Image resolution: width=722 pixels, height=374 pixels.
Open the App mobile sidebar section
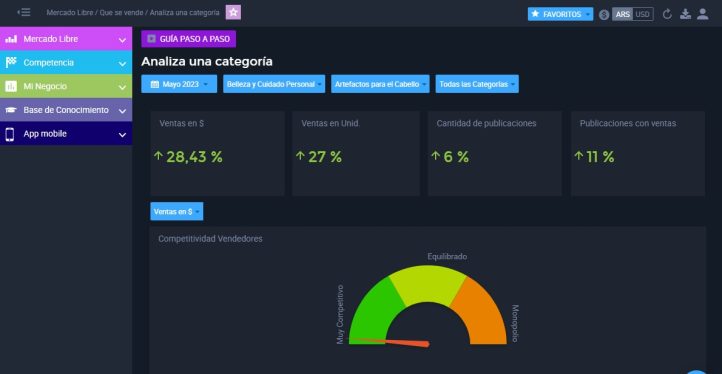tap(66, 134)
